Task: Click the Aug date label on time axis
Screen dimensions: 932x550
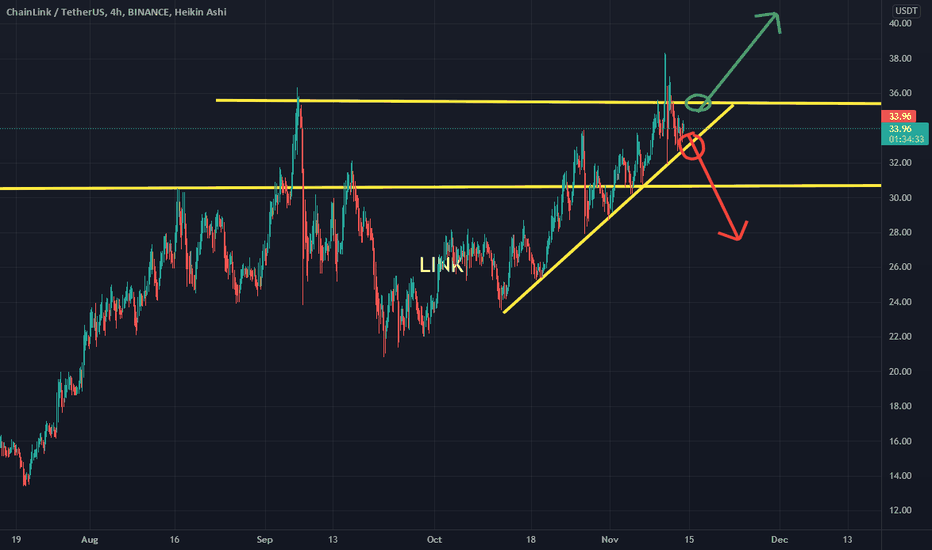Action: [x=89, y=540]
